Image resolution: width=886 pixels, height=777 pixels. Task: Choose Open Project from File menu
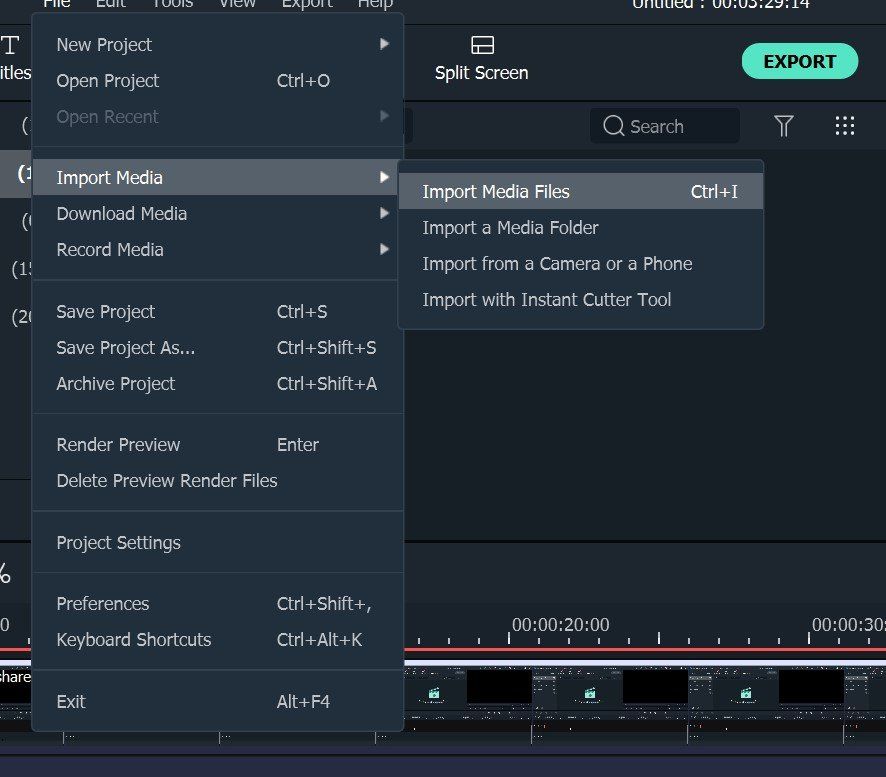[x=218, y=81]
